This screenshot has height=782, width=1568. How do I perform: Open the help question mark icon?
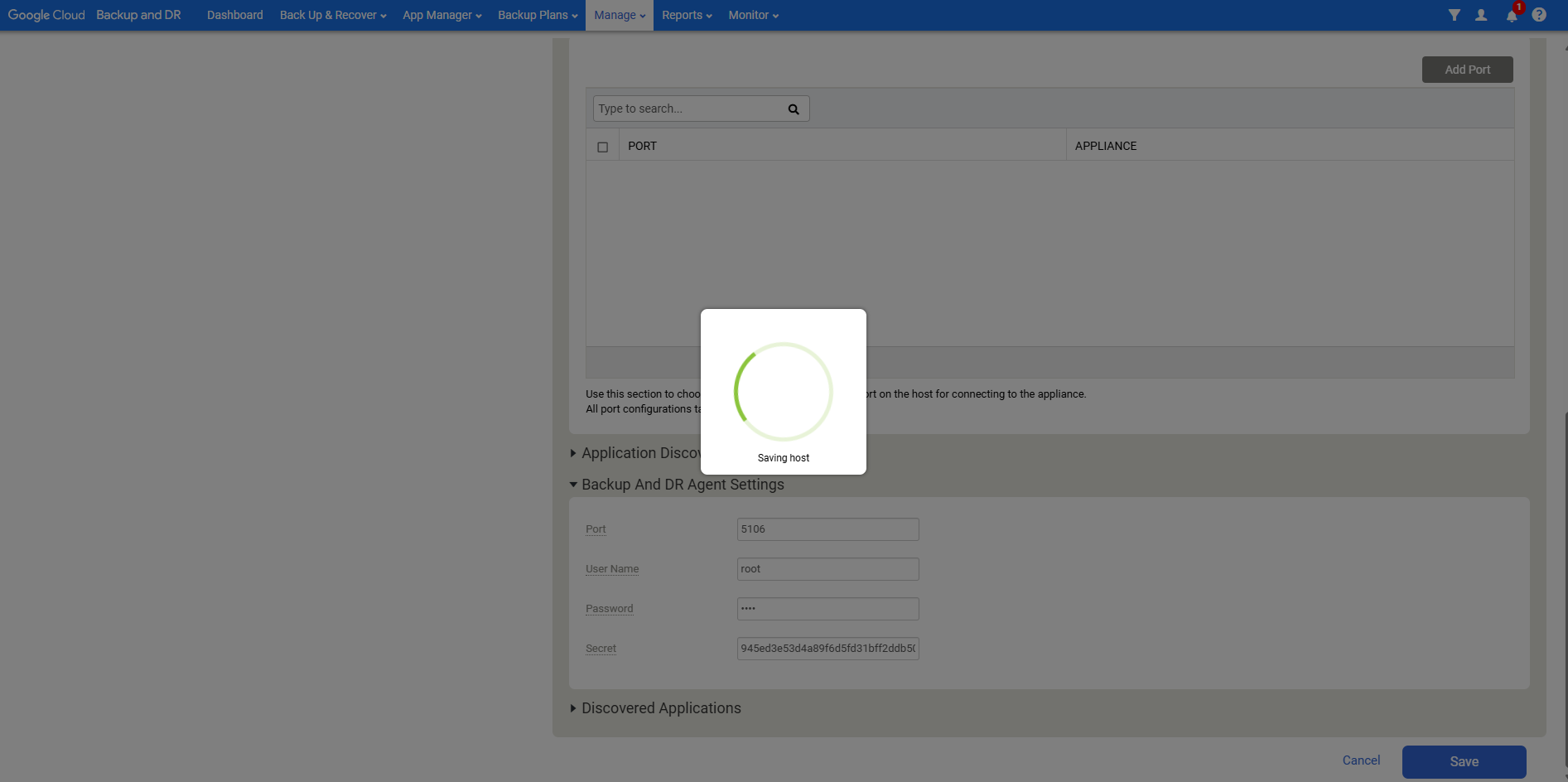tap(1539, 15)
